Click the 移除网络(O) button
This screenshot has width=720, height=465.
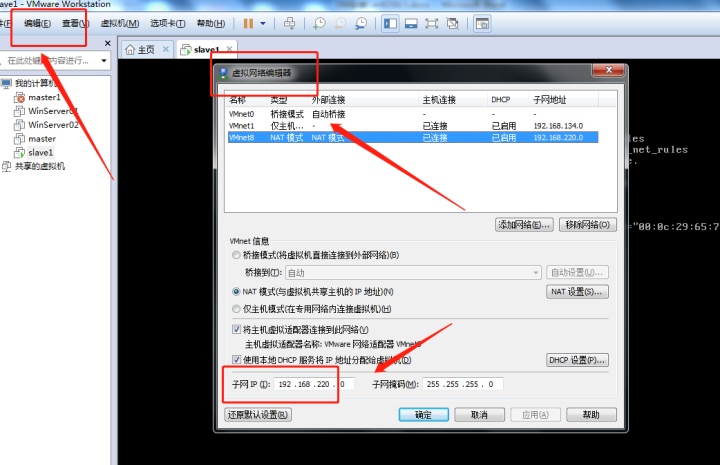(588, 225)
